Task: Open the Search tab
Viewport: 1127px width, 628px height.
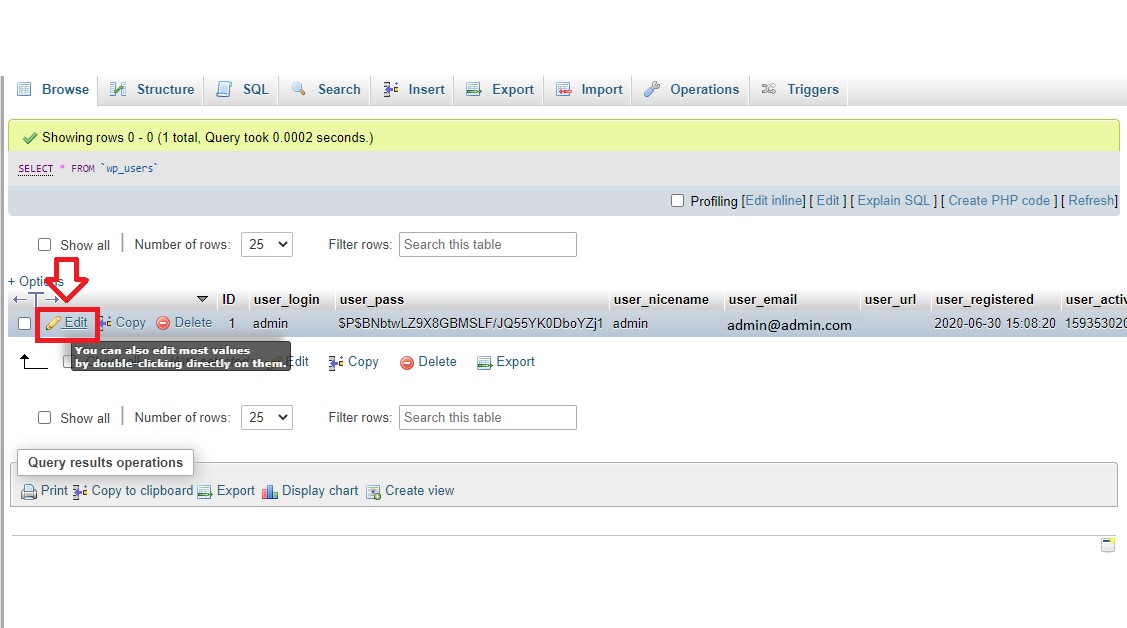Action: pos(326,89)
